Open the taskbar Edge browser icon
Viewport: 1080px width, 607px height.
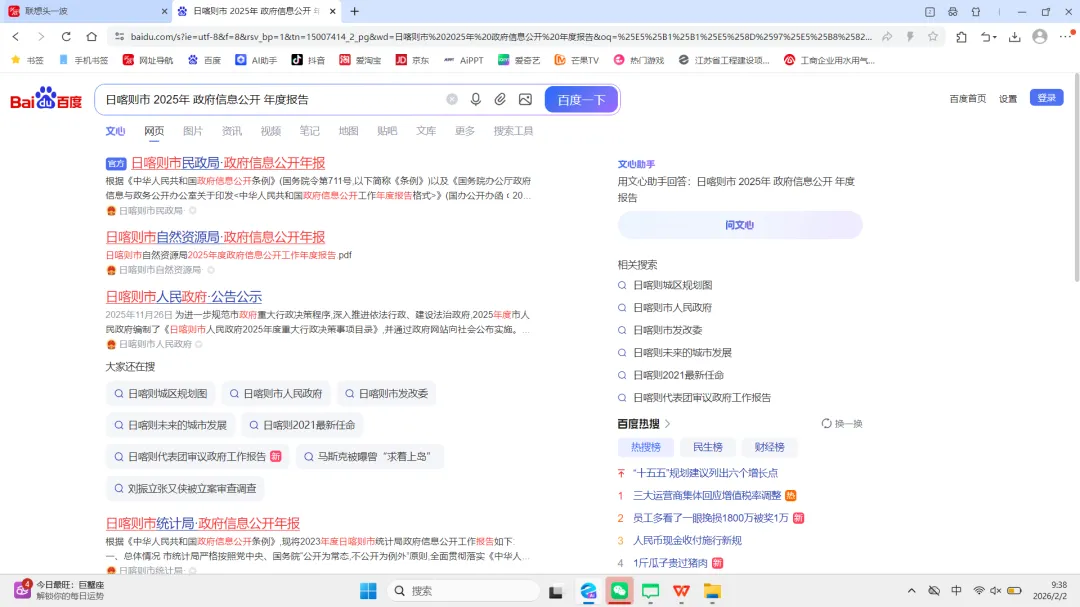coord(588,590)
